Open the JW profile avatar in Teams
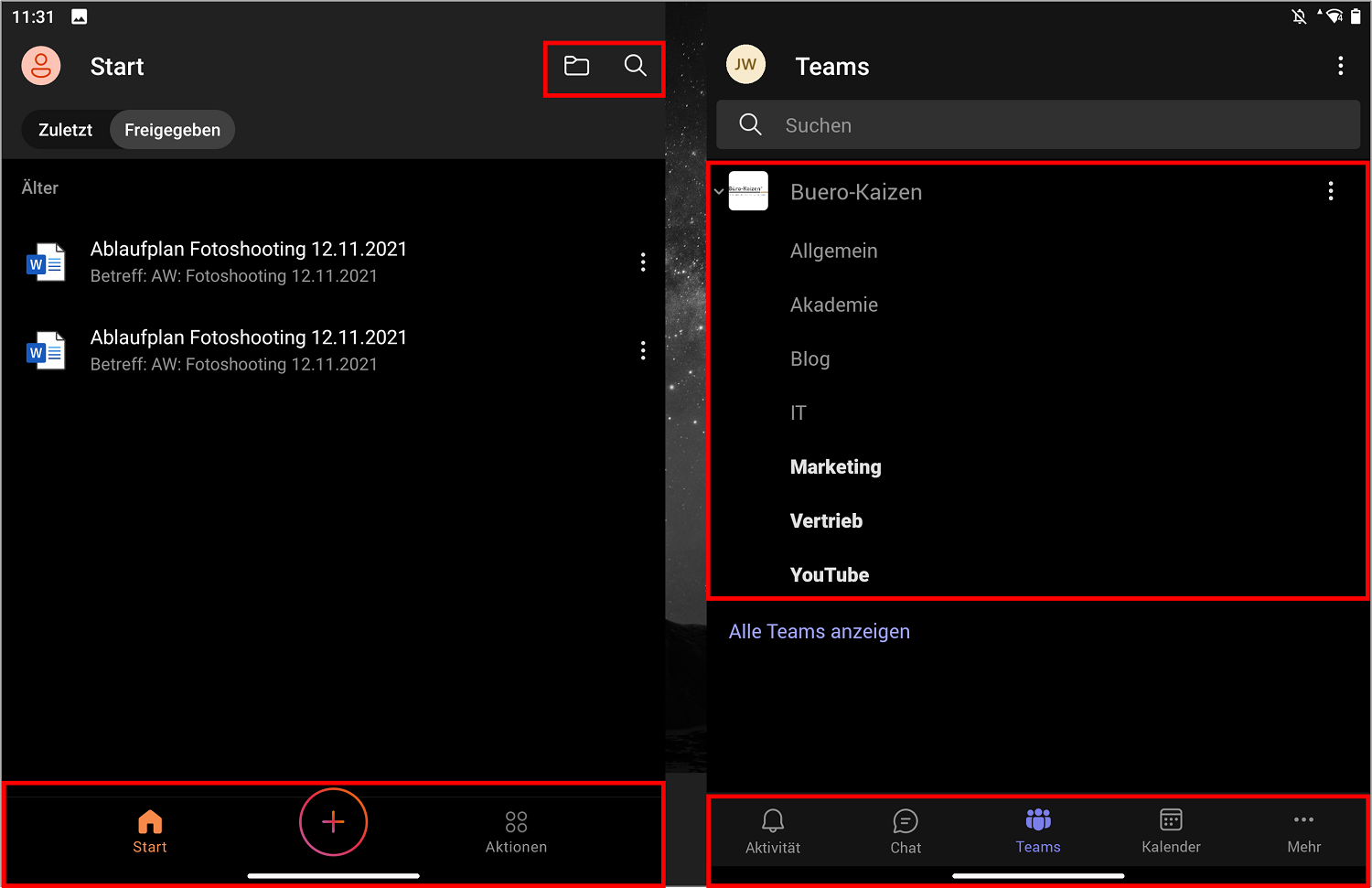 745,64
